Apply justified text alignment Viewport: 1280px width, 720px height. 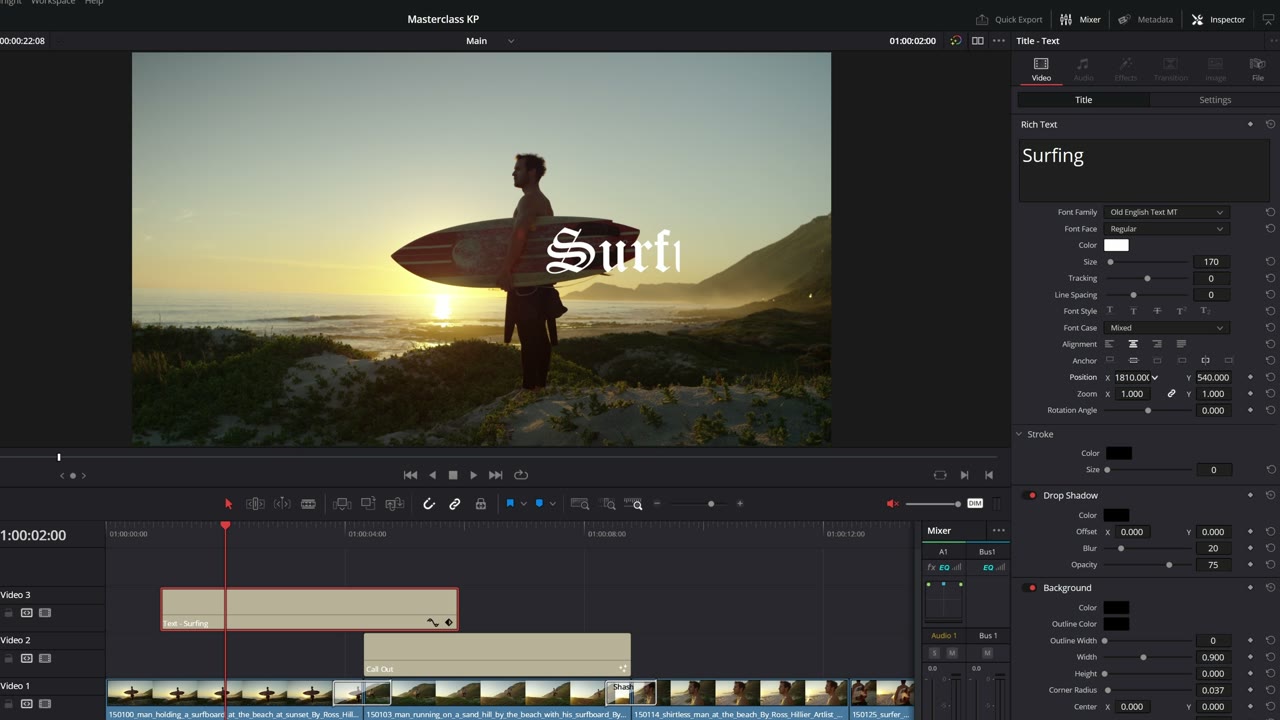[1181, 344]
